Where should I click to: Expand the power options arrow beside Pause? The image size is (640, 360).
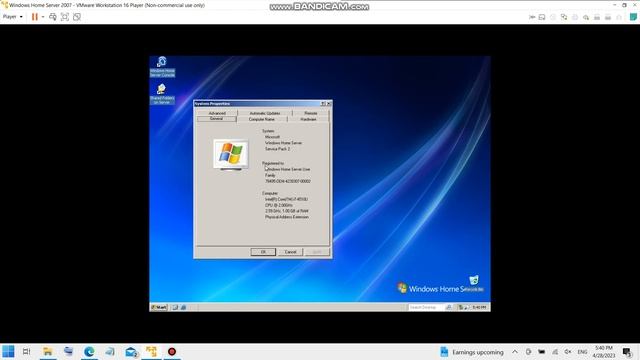[43, 17]
